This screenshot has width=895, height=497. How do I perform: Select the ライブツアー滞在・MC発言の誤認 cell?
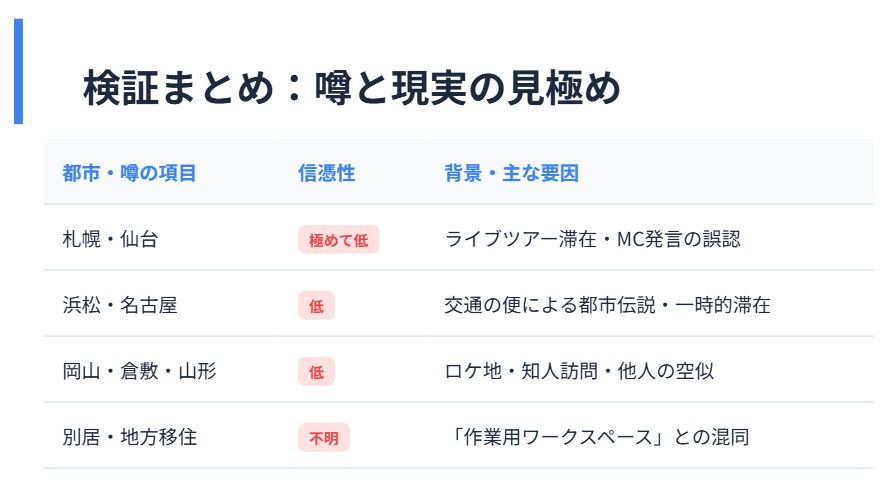[x=592, y=239]
